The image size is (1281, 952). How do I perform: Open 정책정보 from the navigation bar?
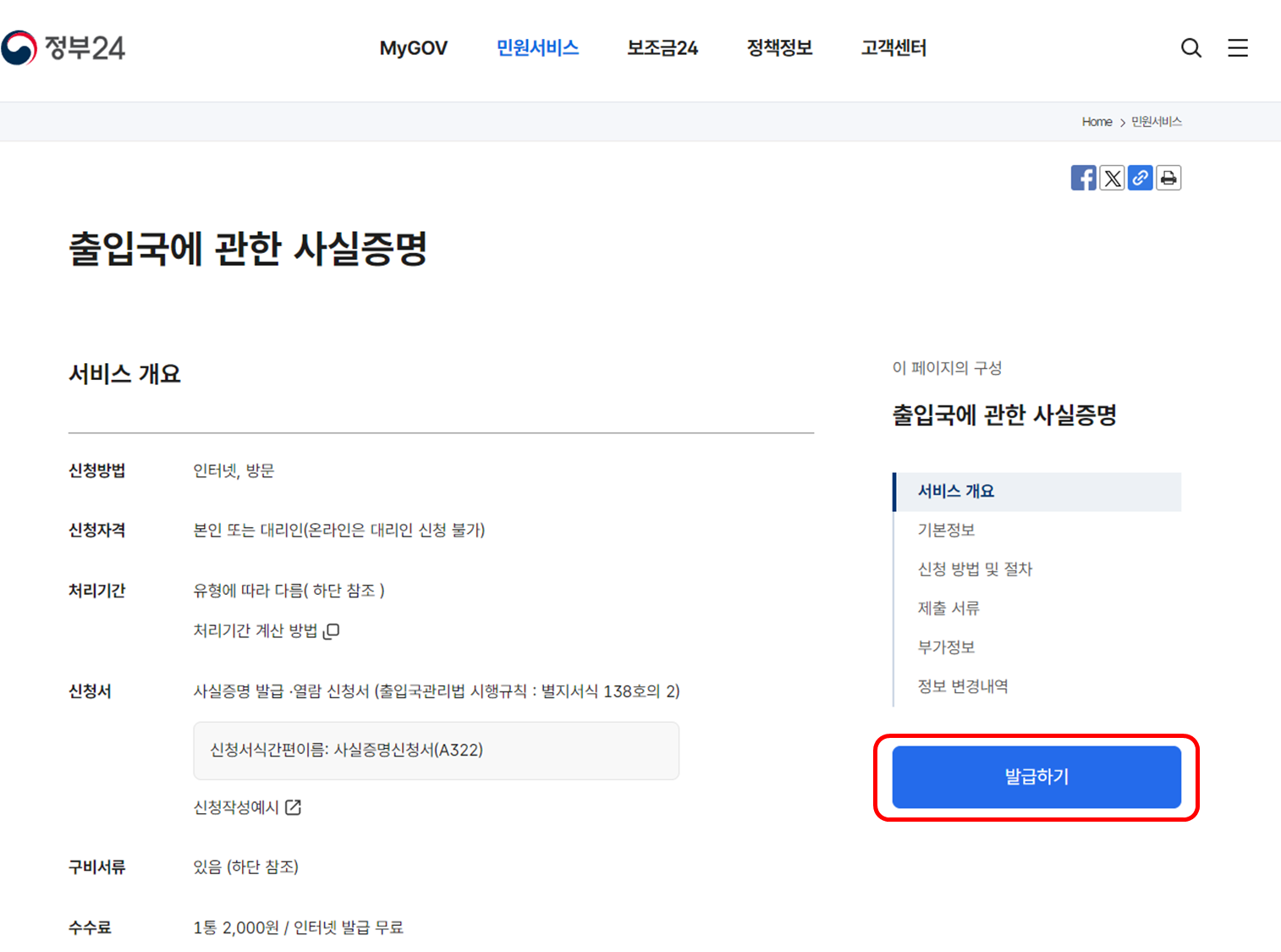(778, 48)
